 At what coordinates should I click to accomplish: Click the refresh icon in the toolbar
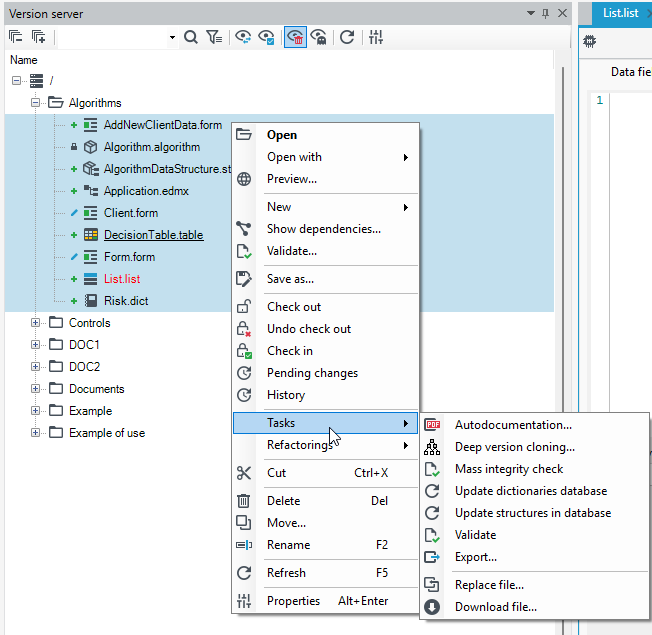pos(347,37)
